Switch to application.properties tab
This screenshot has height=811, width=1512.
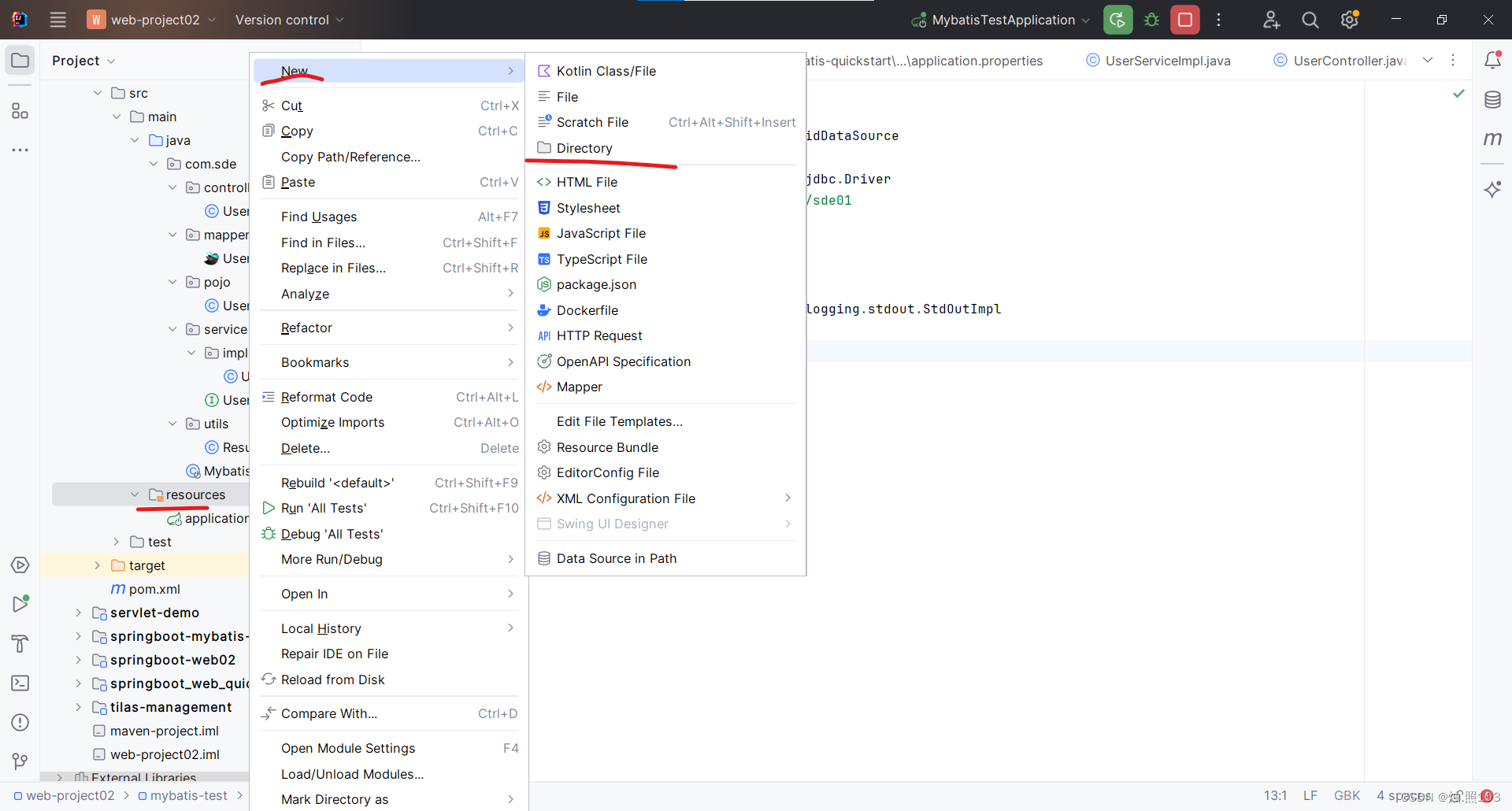point(925,61)
